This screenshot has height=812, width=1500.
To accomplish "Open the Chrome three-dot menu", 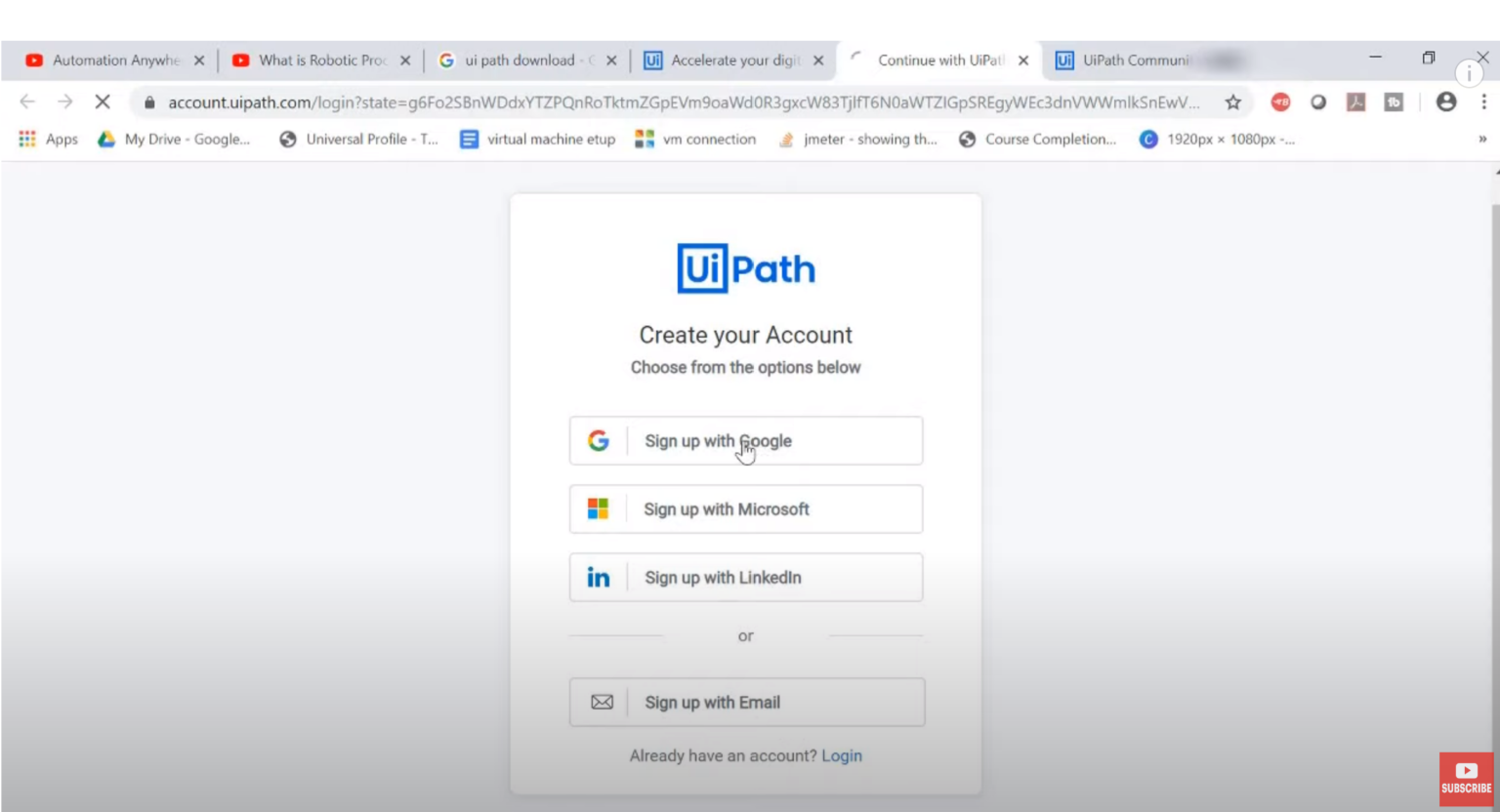I will [1484, 101].
